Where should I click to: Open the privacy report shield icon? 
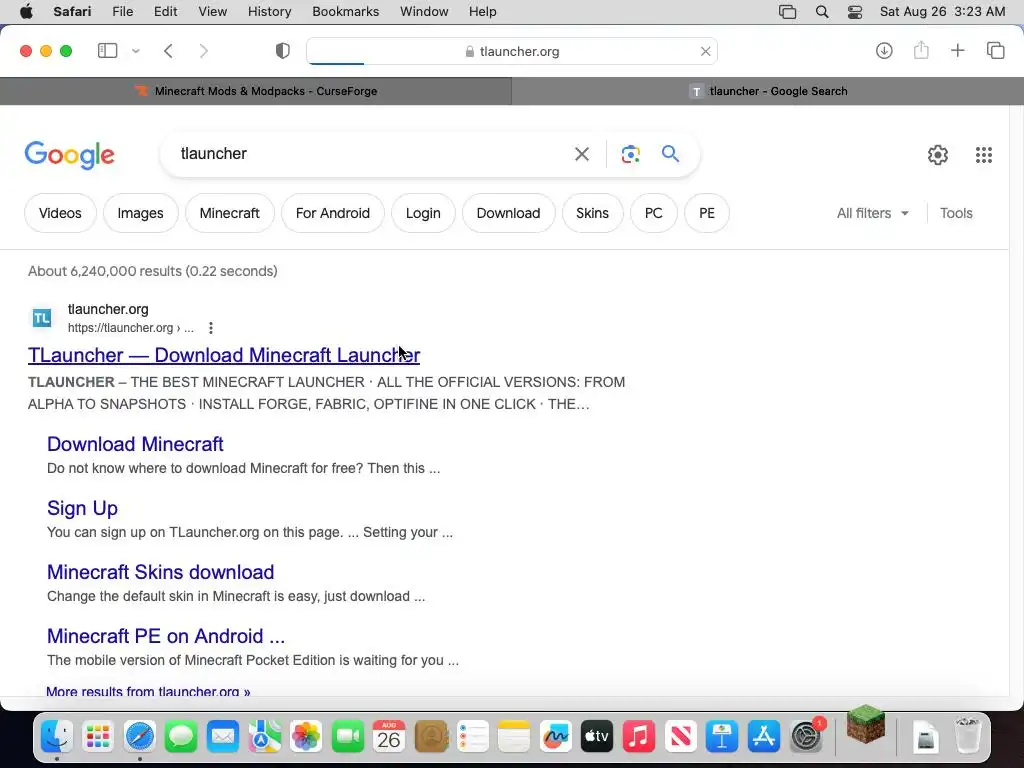pos(282,51)
